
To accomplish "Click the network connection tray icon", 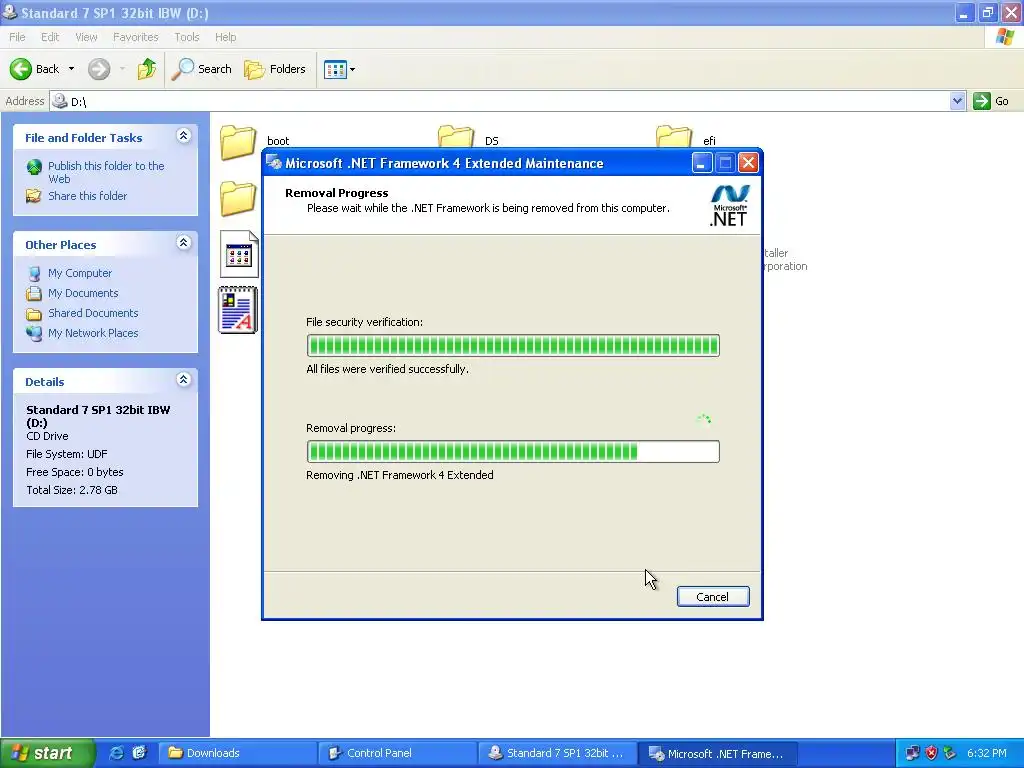I will [x=913, y=754].
